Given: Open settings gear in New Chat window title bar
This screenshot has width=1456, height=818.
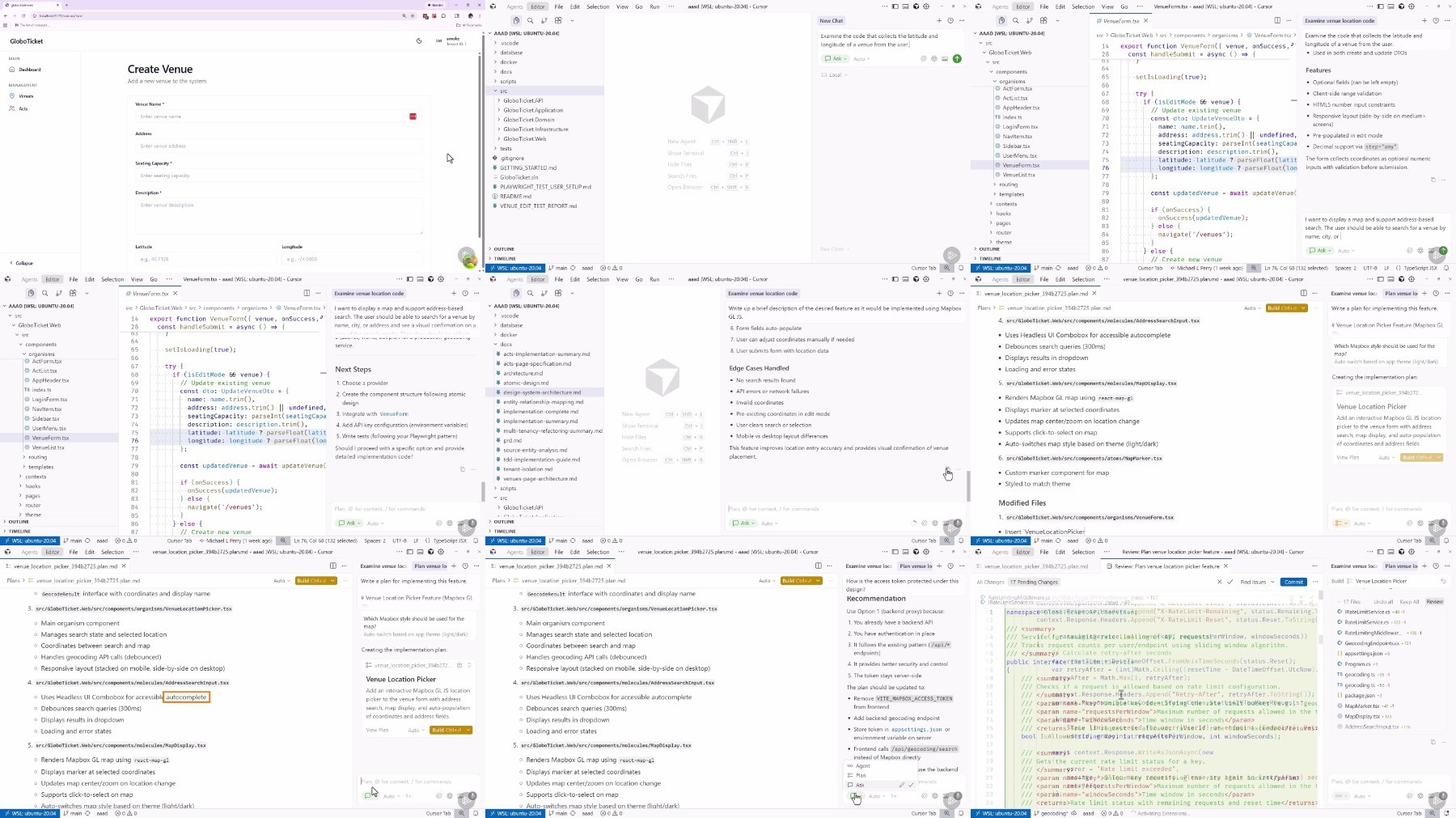Looking at the screenshot, I should tap(926, 6).
